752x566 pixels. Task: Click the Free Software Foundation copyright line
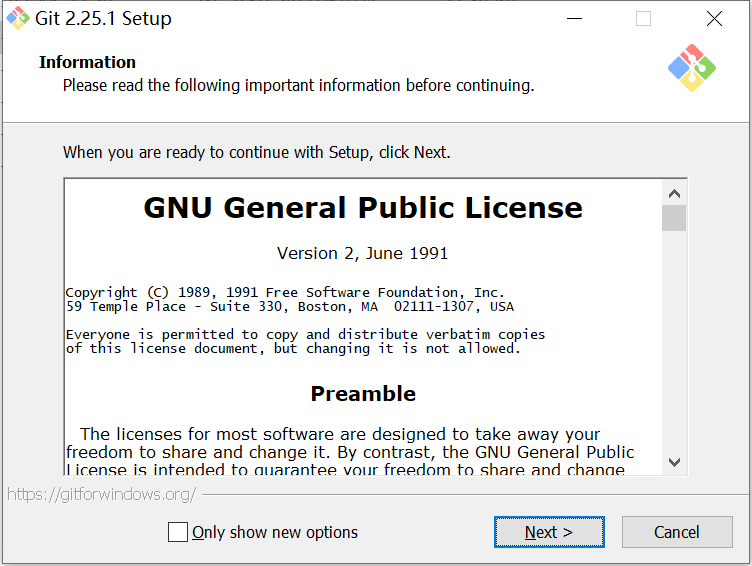point(285,292)
